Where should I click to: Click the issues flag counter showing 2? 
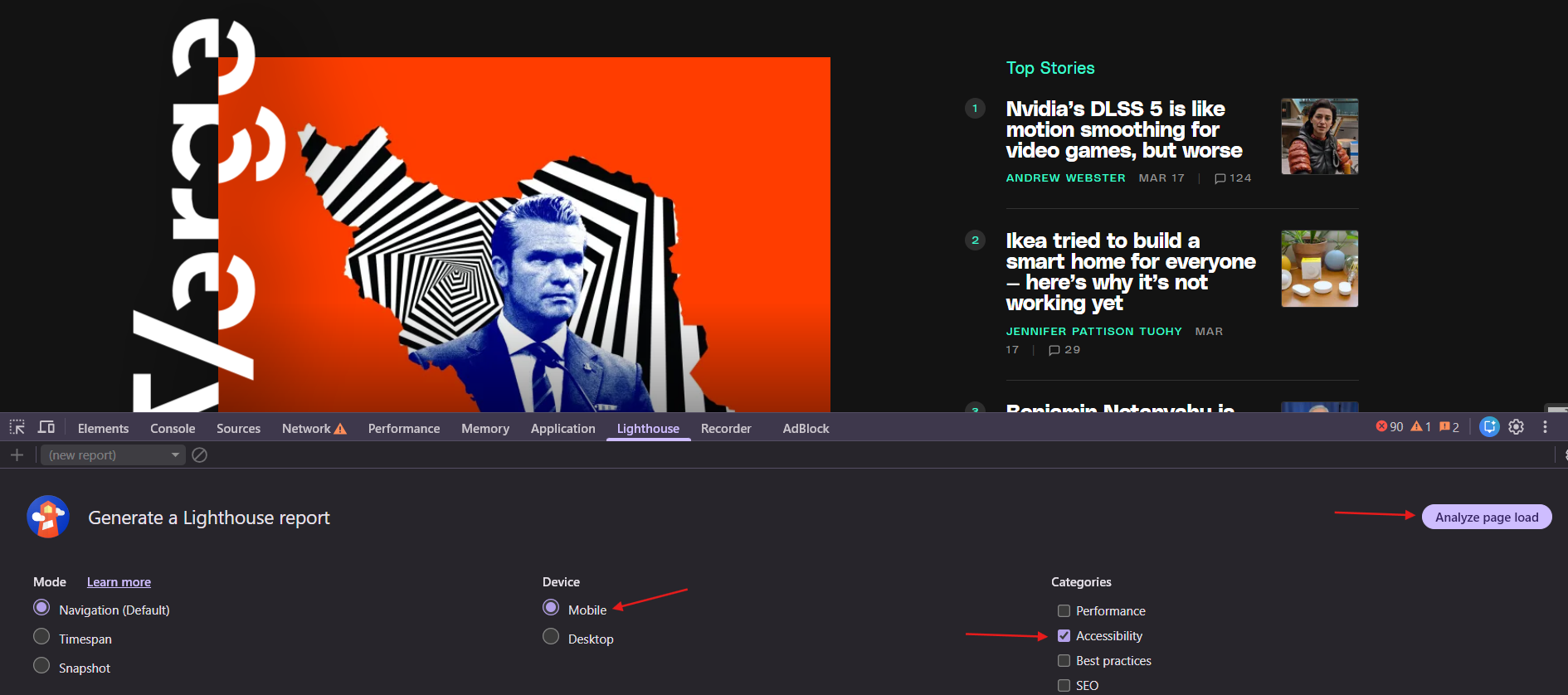pyautogui.click(x=1449, y=426)
